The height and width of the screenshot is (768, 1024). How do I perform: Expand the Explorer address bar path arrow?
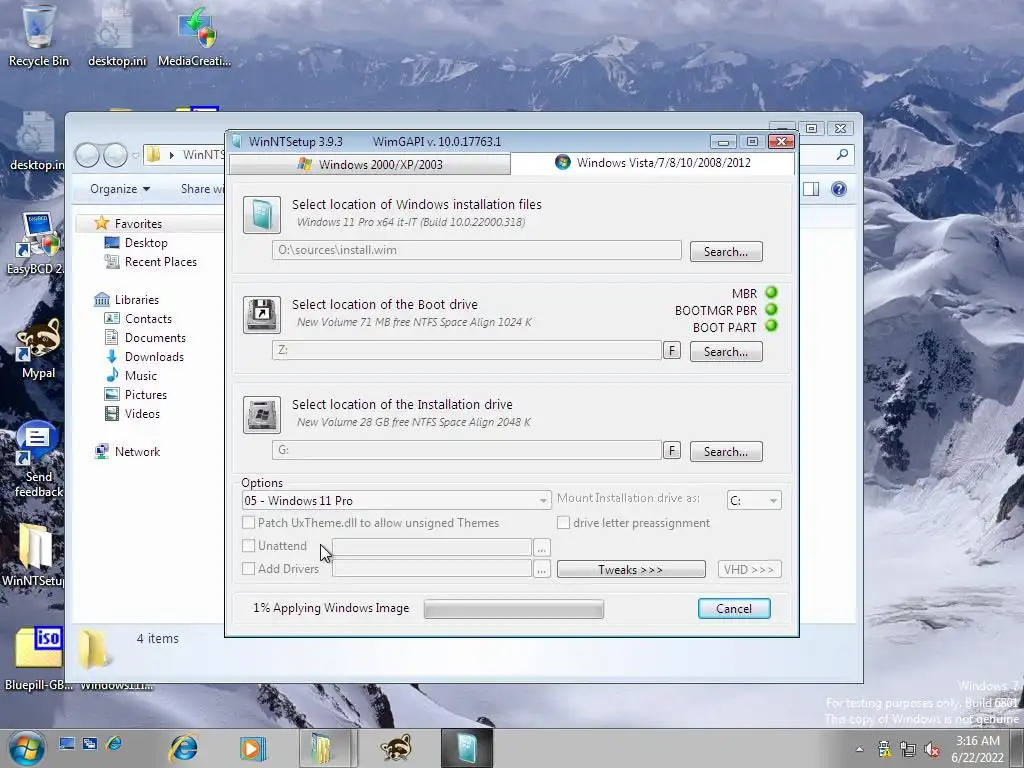pos(172,155)
